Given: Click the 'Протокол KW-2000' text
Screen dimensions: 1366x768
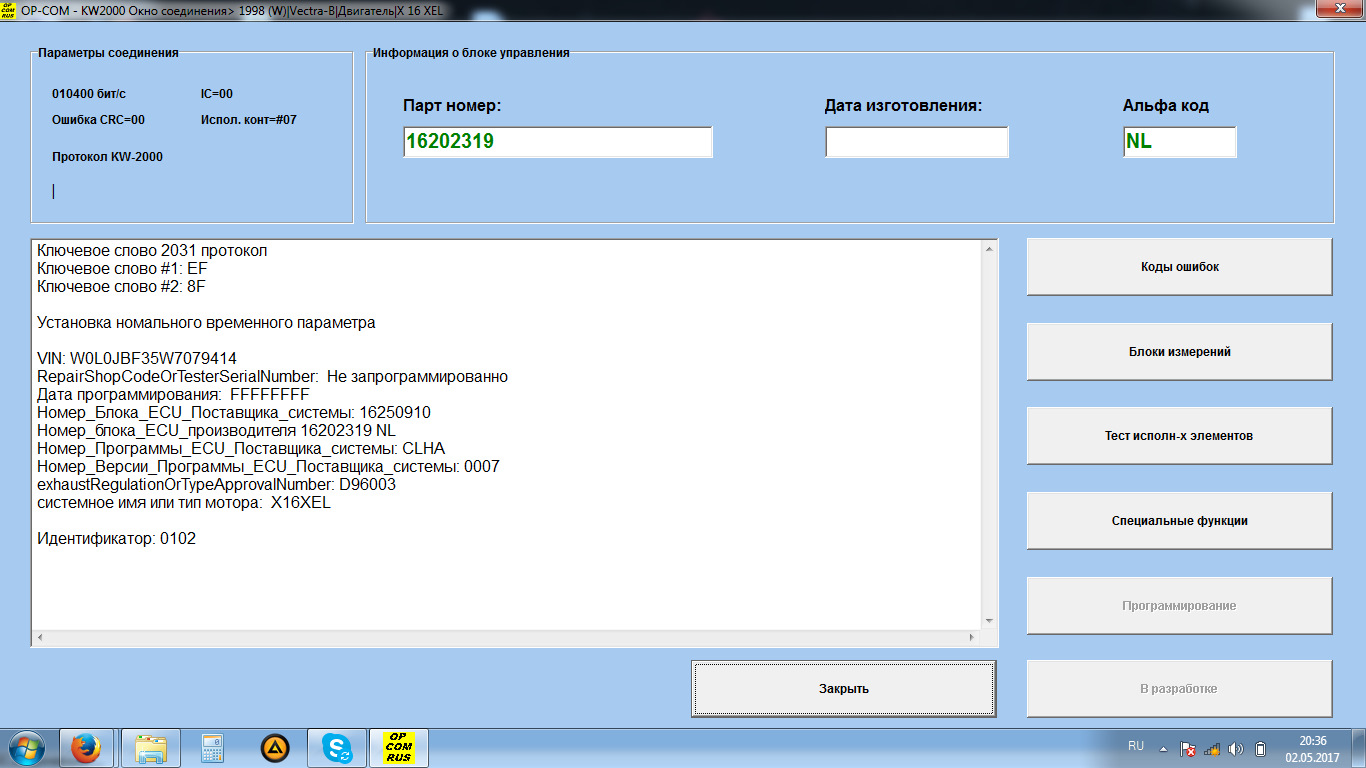Looking at the screenshot, I should [107, 157].
